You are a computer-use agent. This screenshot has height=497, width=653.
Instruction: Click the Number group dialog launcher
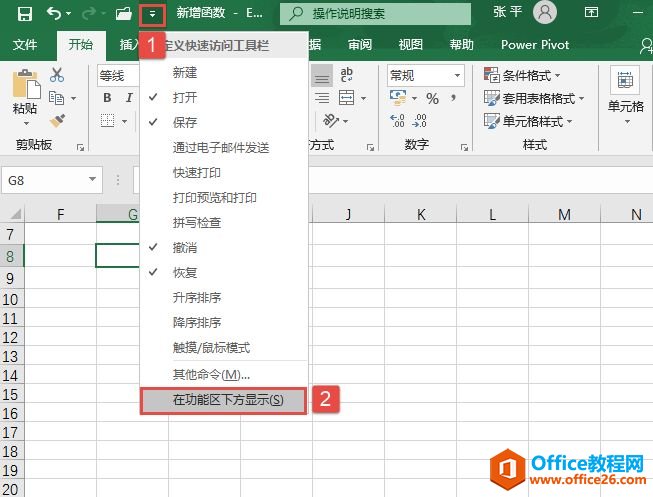click(464, 147)
